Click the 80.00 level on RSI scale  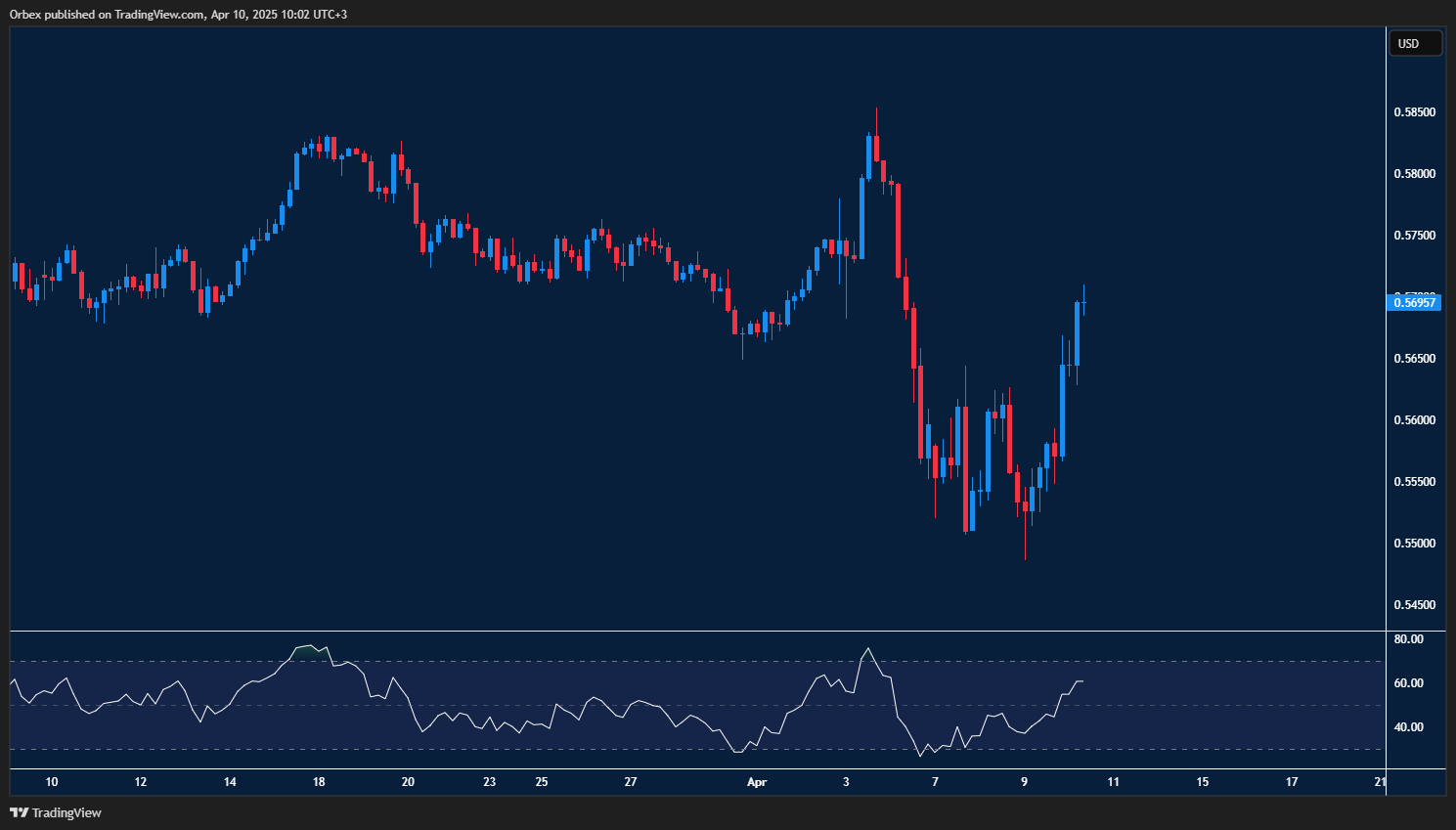[1410, 639]
